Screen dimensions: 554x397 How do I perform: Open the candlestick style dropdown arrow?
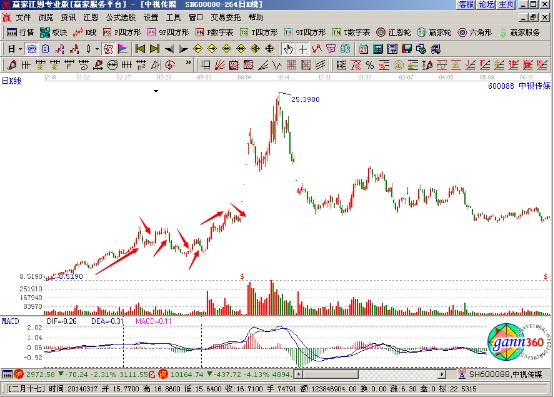97,49
